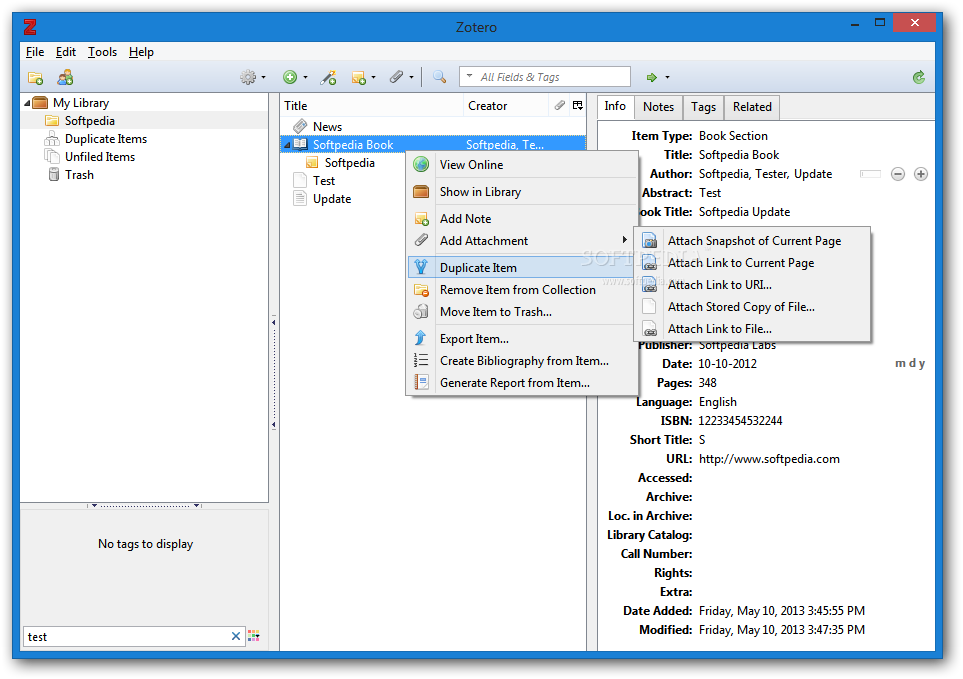Click the Show in Library icon
The image size is (963, 679).
tap(421, 192)
